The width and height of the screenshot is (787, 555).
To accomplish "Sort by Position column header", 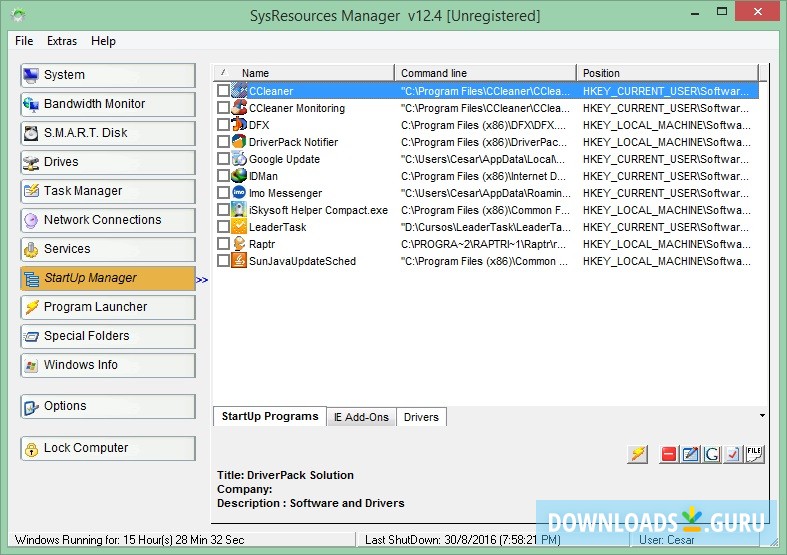I will coord(668,73).
